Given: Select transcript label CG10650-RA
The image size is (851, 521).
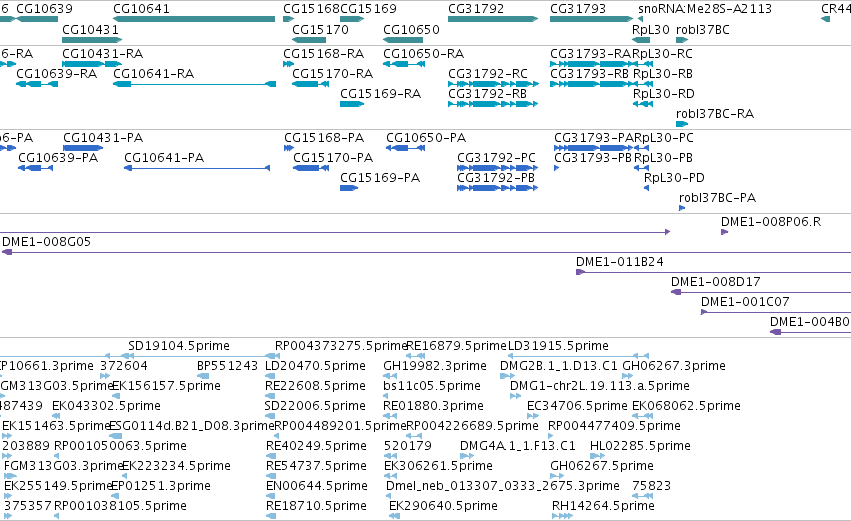Looking at the screenshot, I should click(423, 54).
